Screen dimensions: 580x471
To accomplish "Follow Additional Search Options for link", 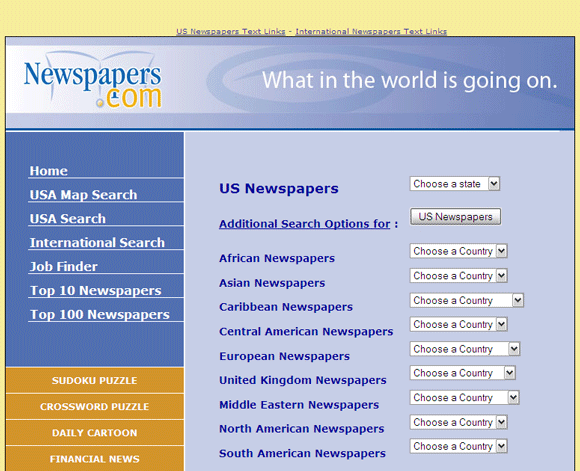I will [x=304, y=224].
